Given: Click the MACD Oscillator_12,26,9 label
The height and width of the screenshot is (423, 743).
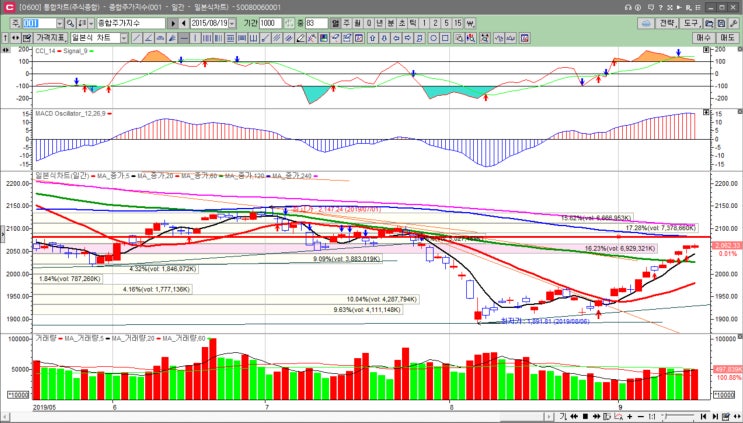Looking at the screenshot, I should click(x=71, y=114).
